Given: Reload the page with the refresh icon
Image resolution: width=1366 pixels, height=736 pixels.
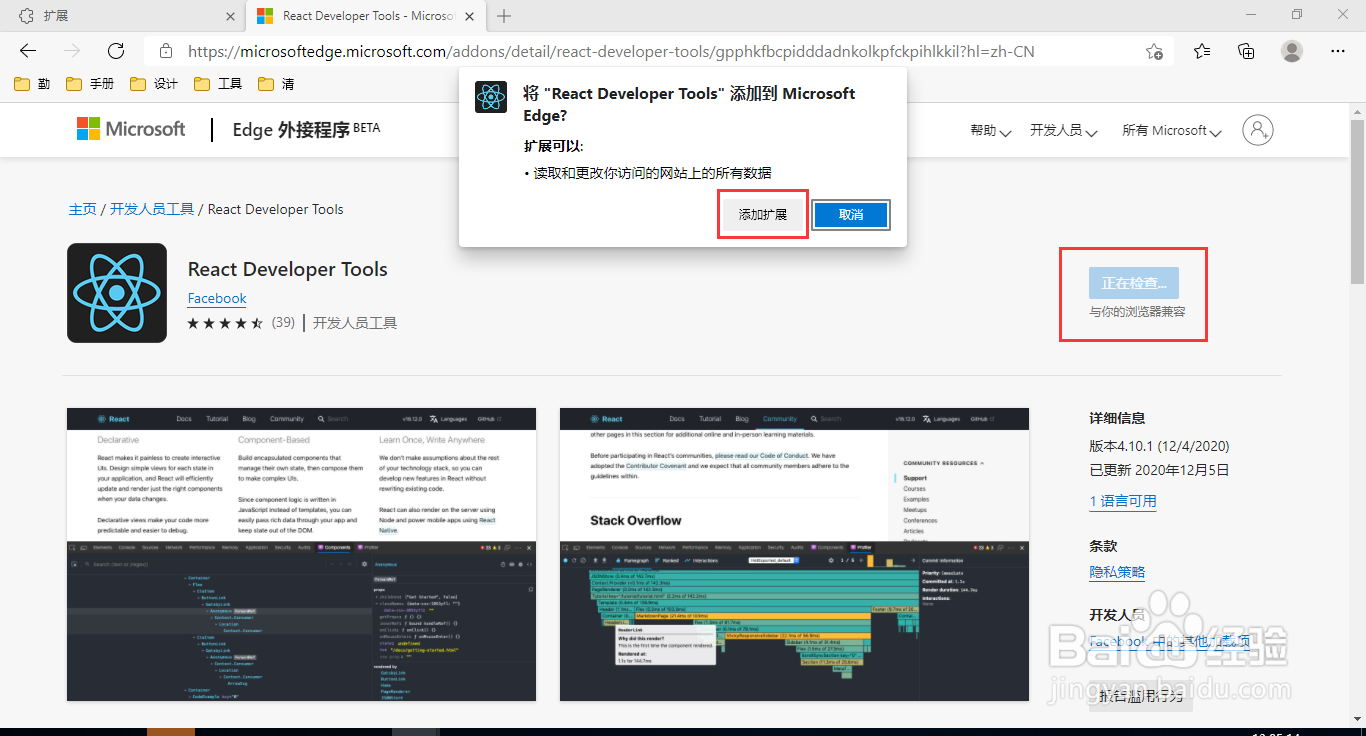Looking at the screenshot, I should 116,51.
